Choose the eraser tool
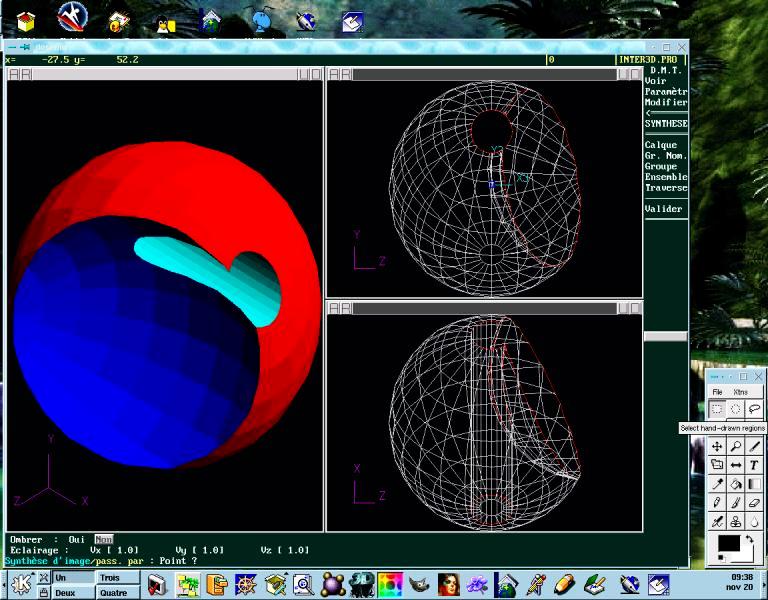This screenshot has width=768, height=600. point(754,503)
